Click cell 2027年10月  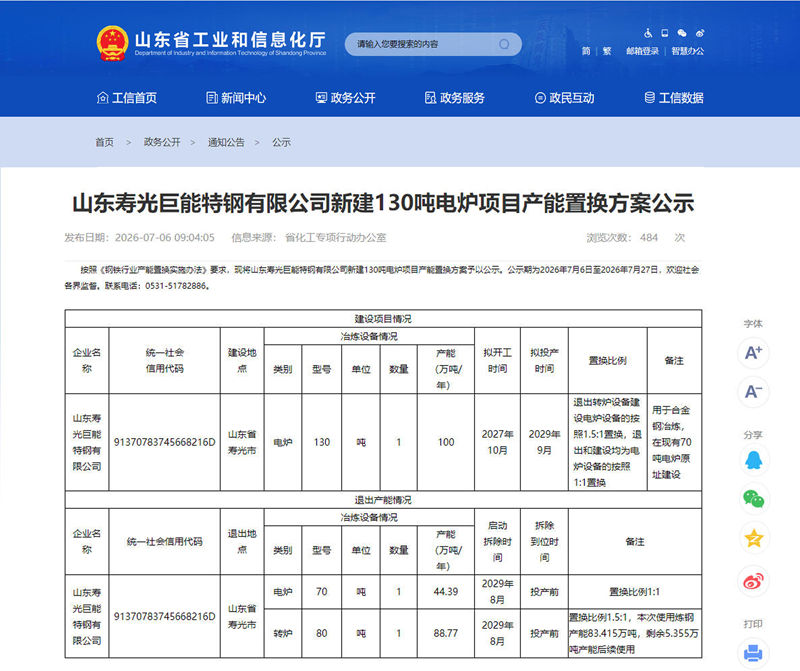tap(497, 442)
